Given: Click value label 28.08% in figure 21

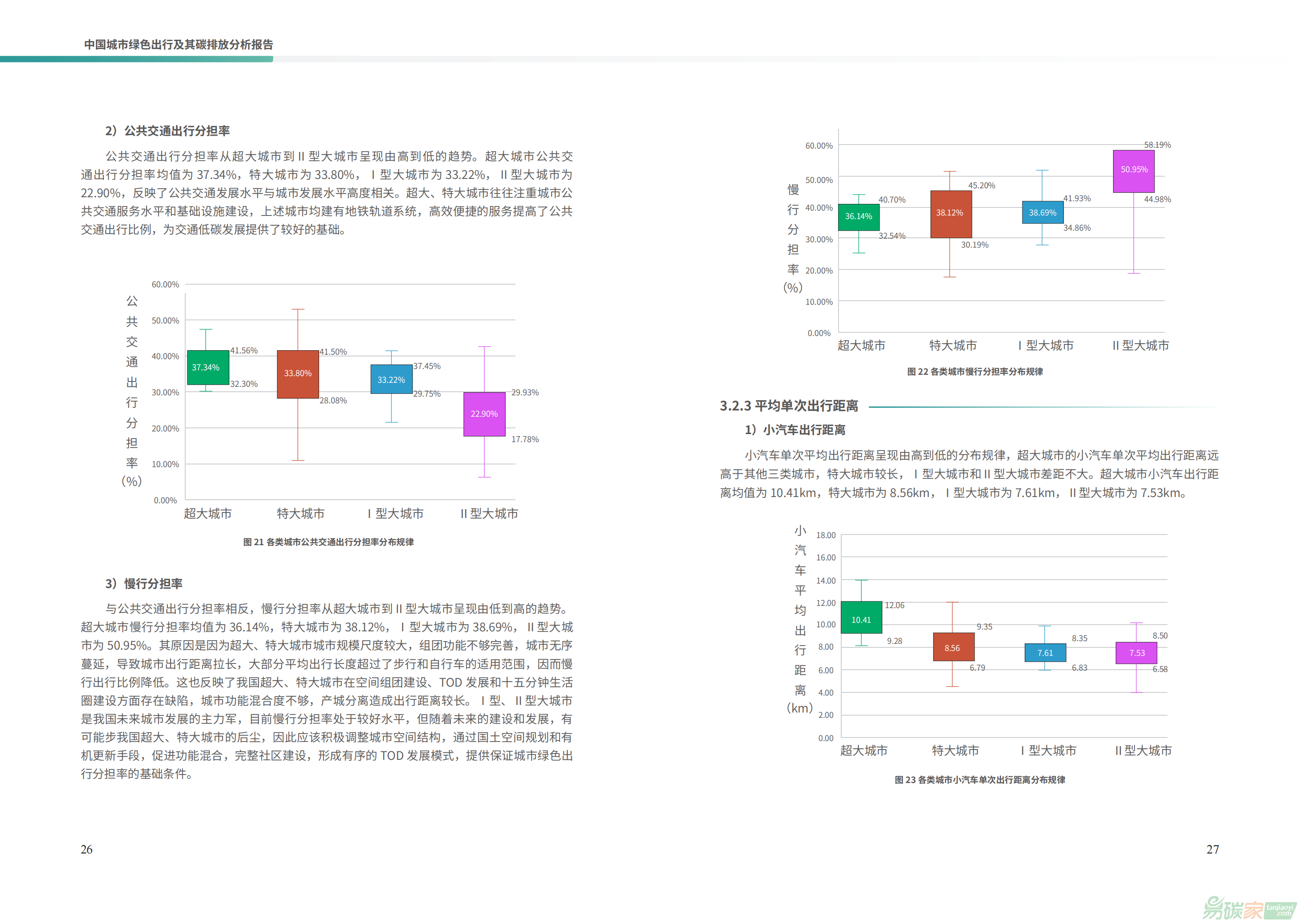Looking at the screenshot, I should [333, 401].
